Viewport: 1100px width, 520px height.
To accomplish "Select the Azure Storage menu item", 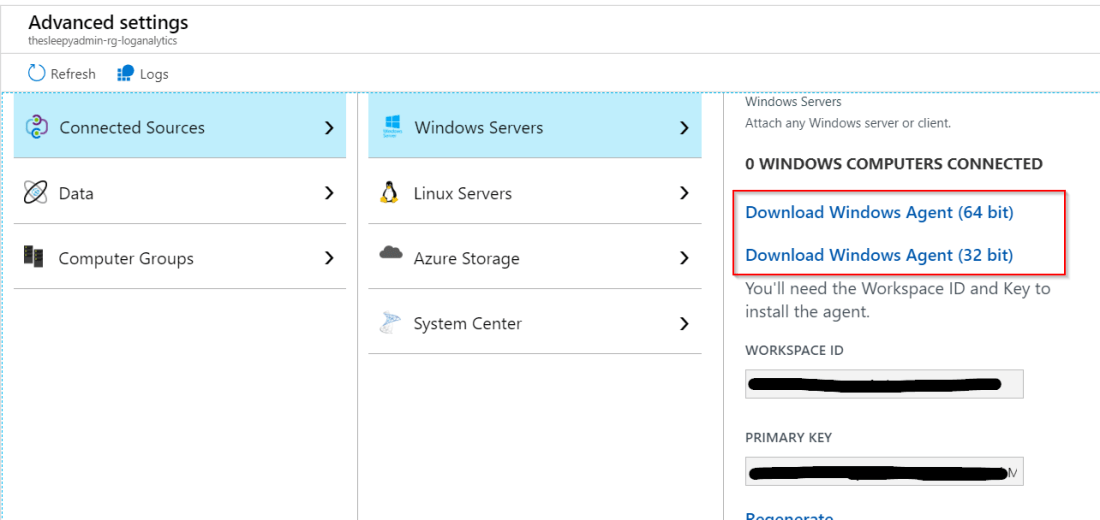I will (x=466, y=259).
